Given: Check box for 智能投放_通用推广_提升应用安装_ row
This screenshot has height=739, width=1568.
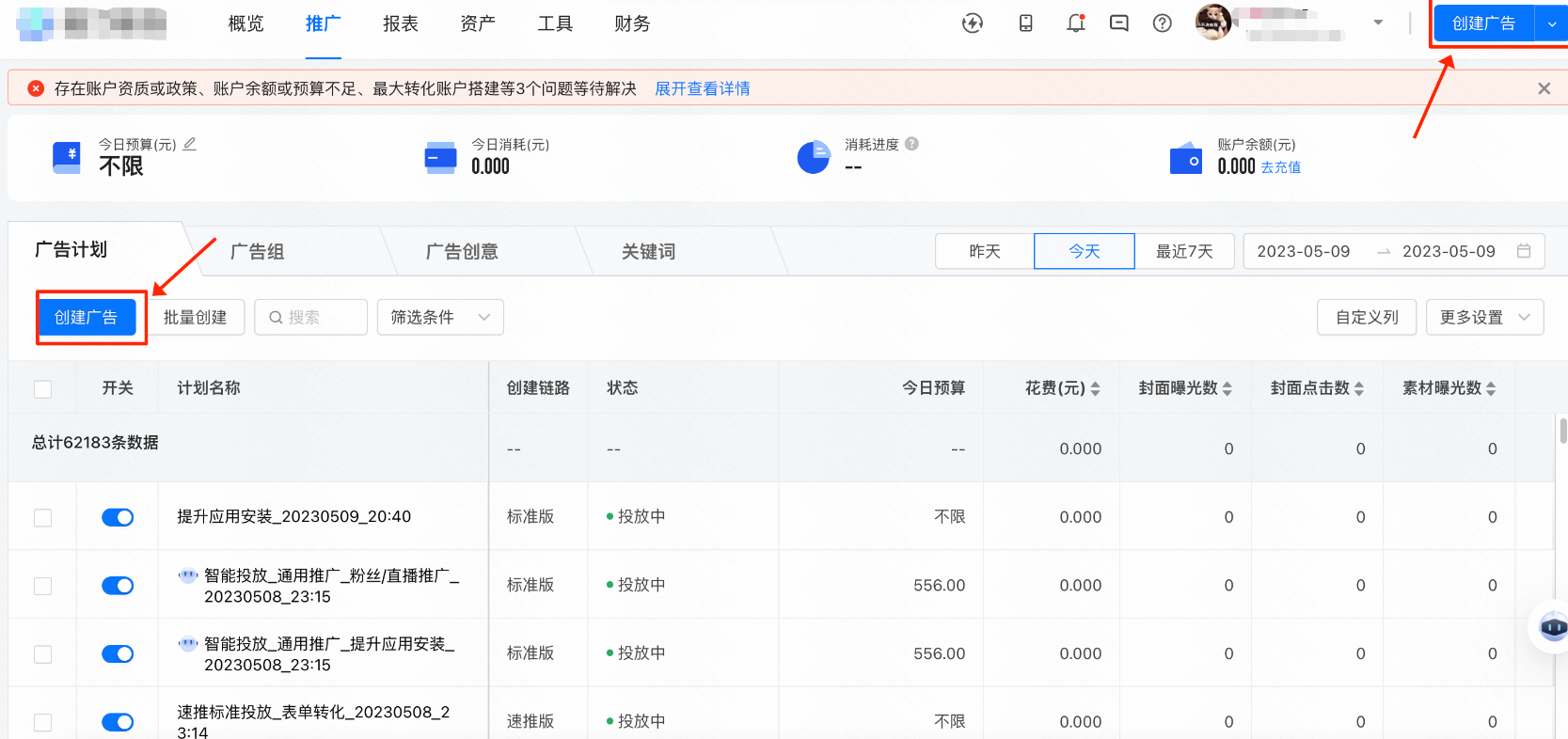Looking at the screenshot, I should (42, 654).
